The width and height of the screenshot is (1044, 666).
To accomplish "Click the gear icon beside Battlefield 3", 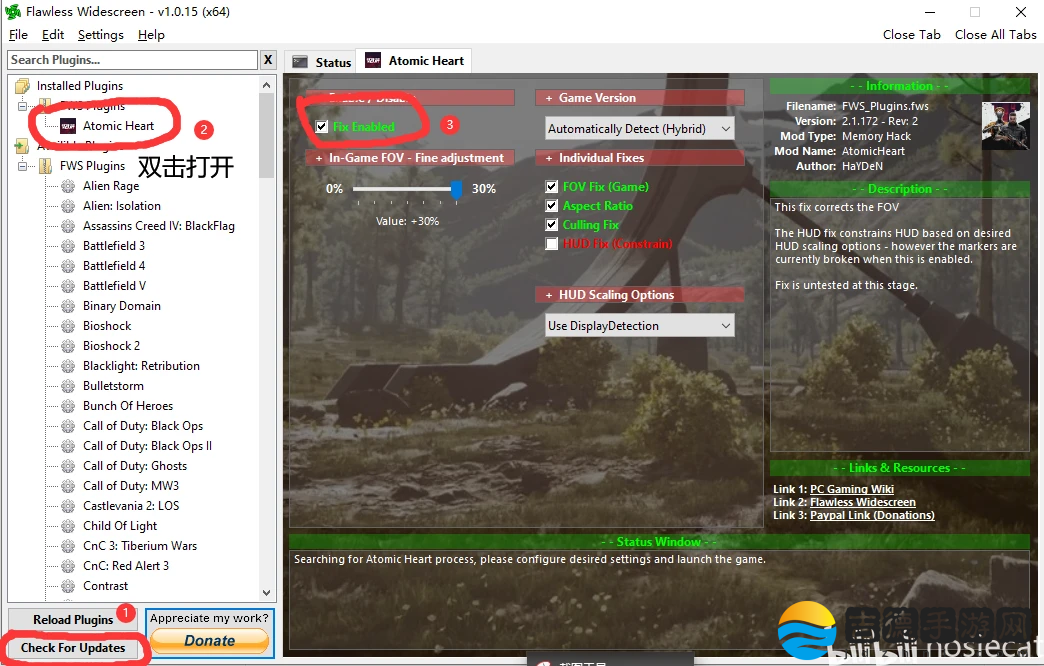I will click(x=68, y=246).
